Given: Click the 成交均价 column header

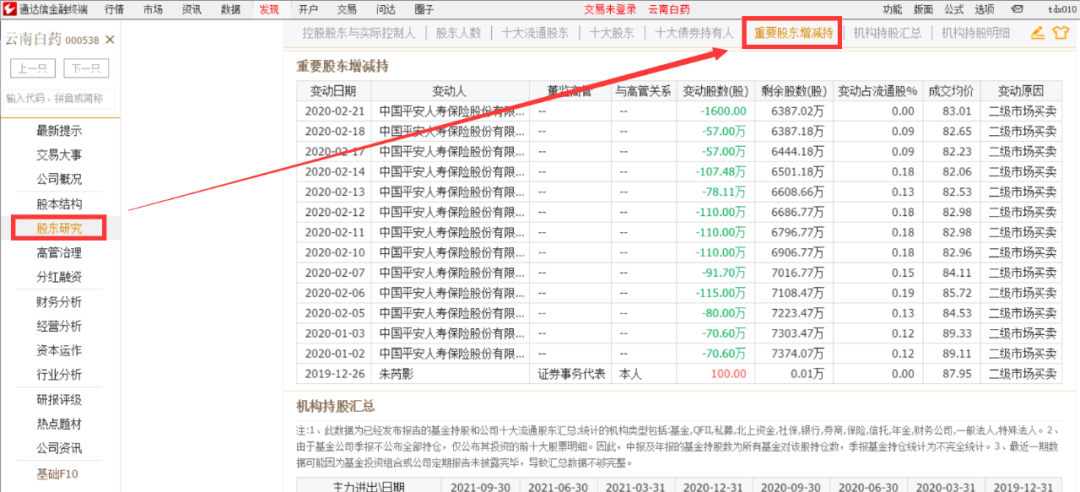Looking at the screenshot, I should [951, 91].
